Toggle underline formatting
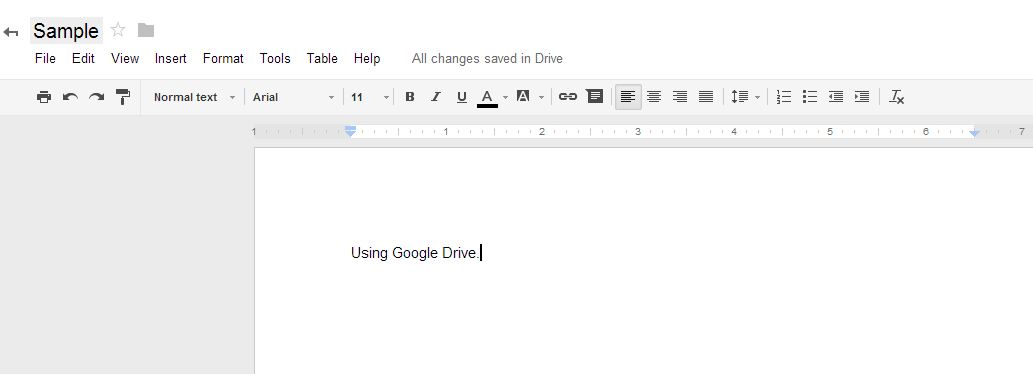The width and height of the screenshot is (1033, 374). tap(462, 97)
